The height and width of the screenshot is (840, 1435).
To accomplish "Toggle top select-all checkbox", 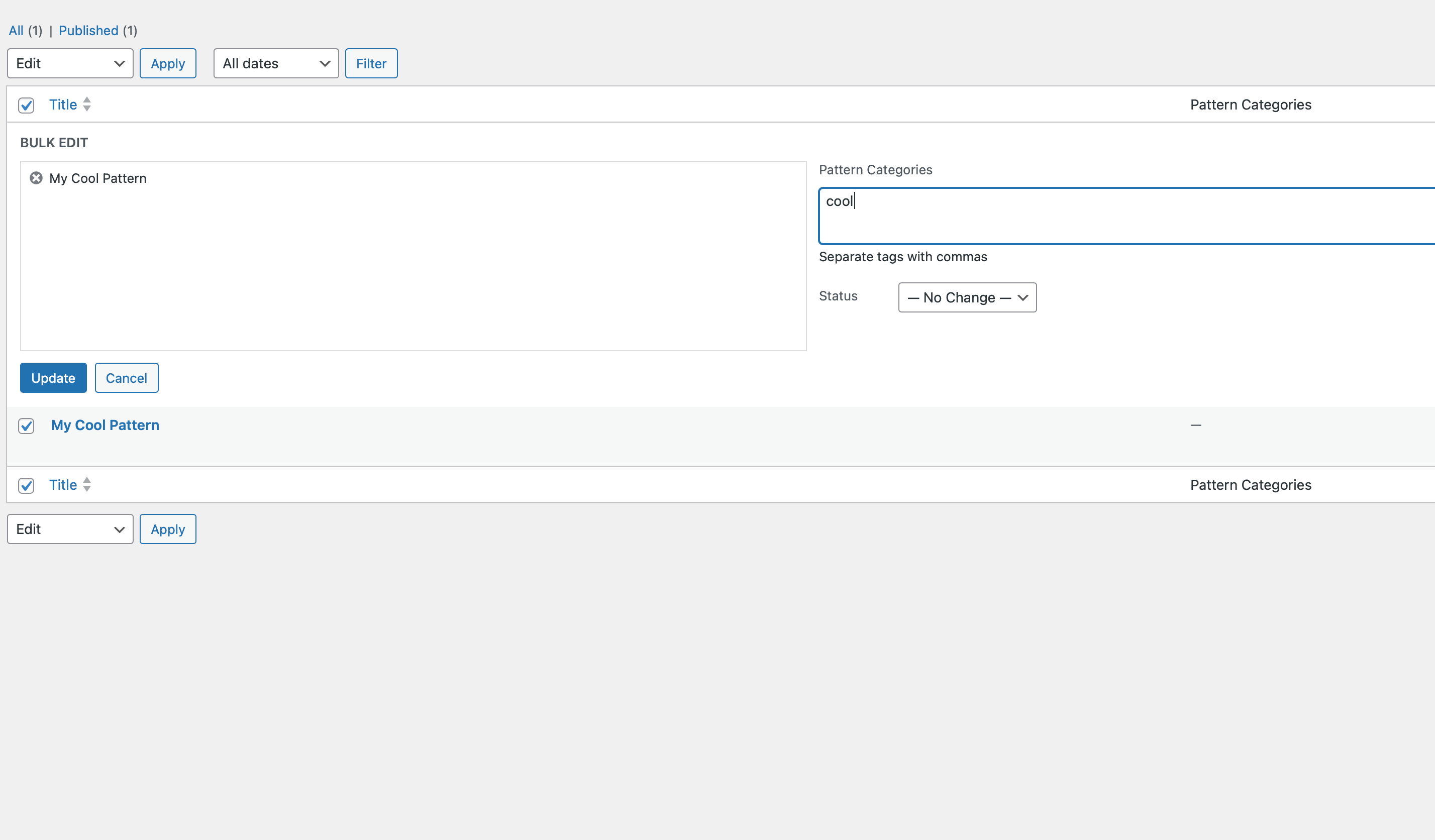I will pos(26,106).
